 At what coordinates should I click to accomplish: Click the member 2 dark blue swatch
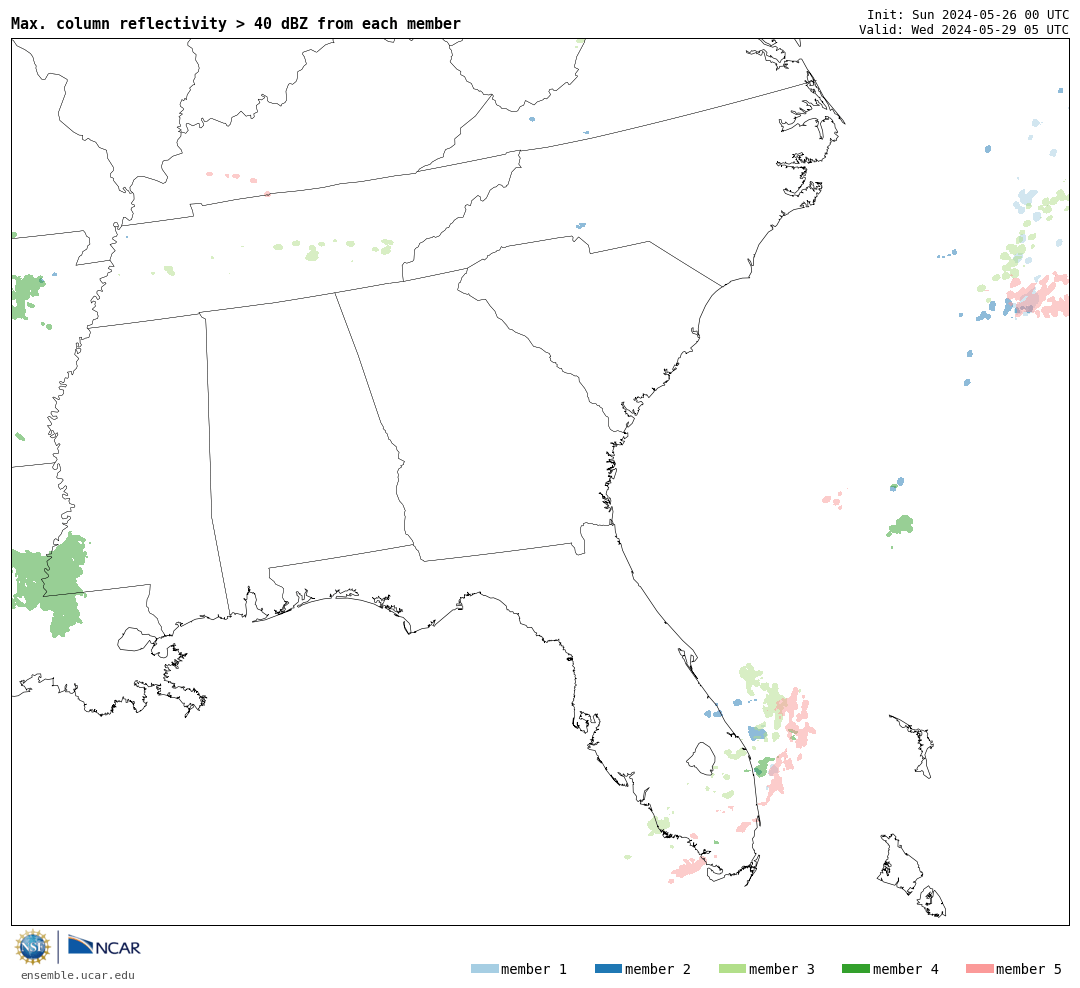608,969
